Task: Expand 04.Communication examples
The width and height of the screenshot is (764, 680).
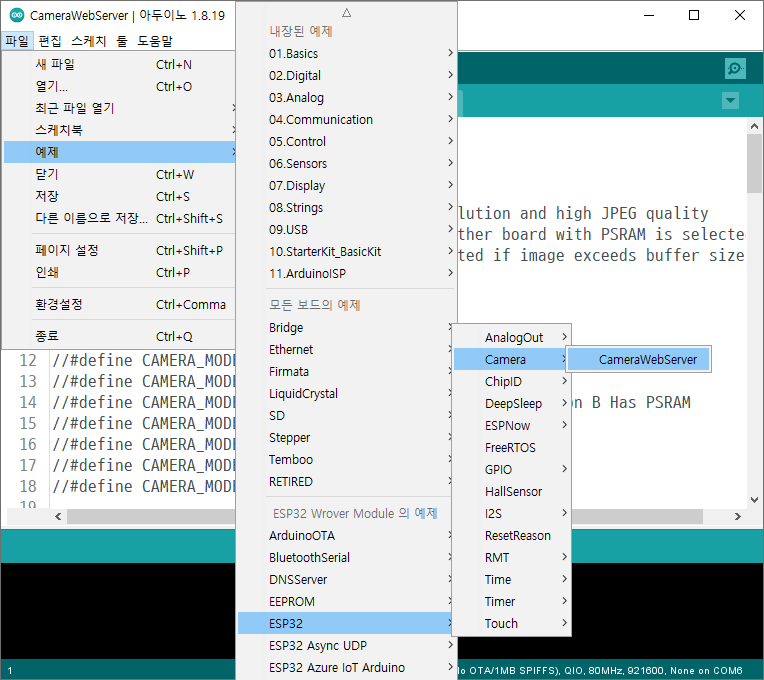Action: pos(347,119)
